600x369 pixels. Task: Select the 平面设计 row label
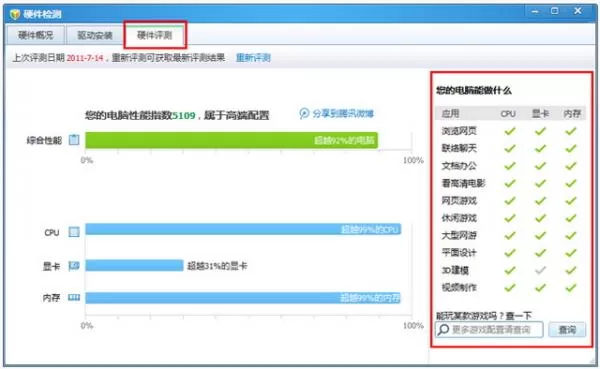(459, 253)
